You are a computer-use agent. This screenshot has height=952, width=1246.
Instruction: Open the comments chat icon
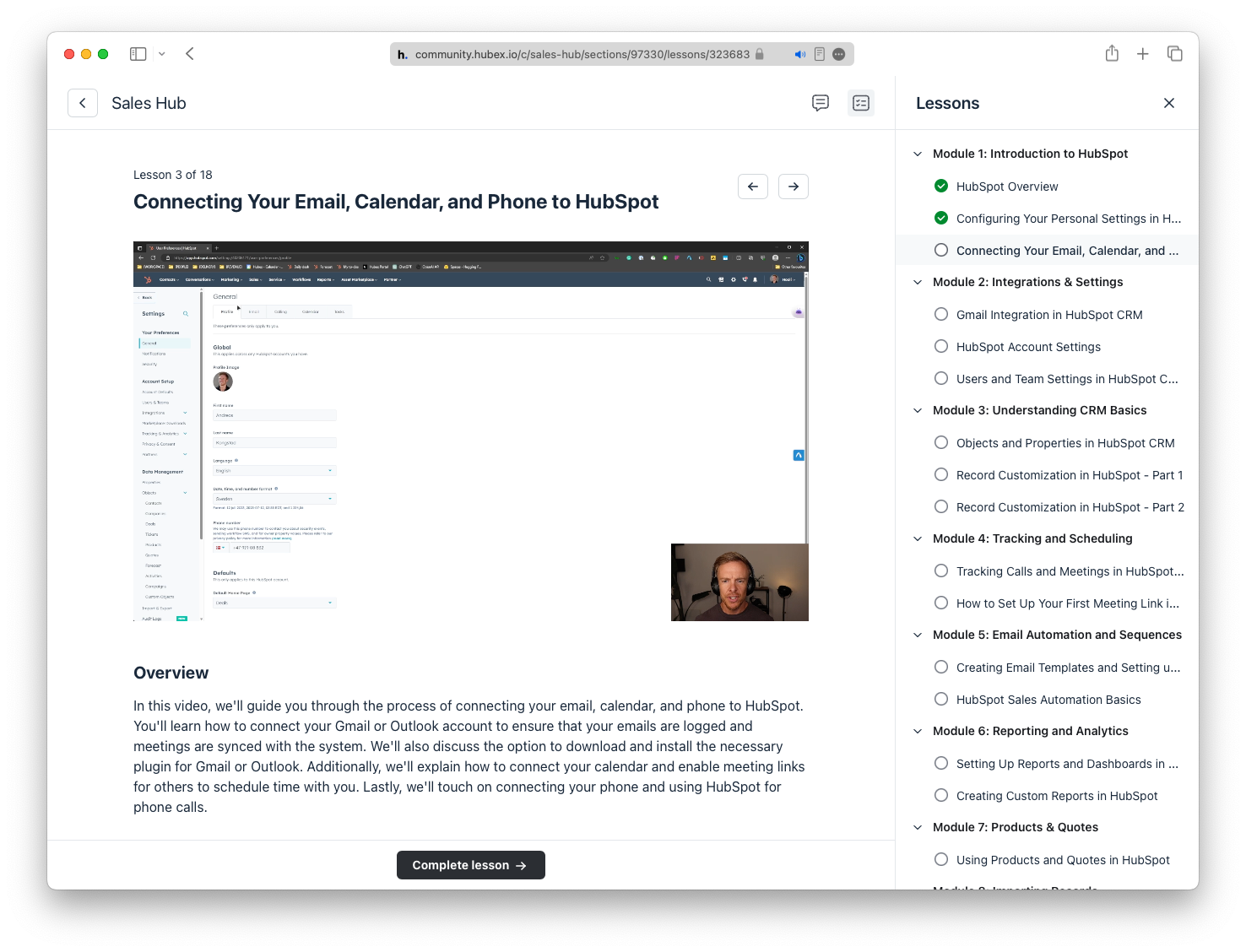tap(821, 103)
